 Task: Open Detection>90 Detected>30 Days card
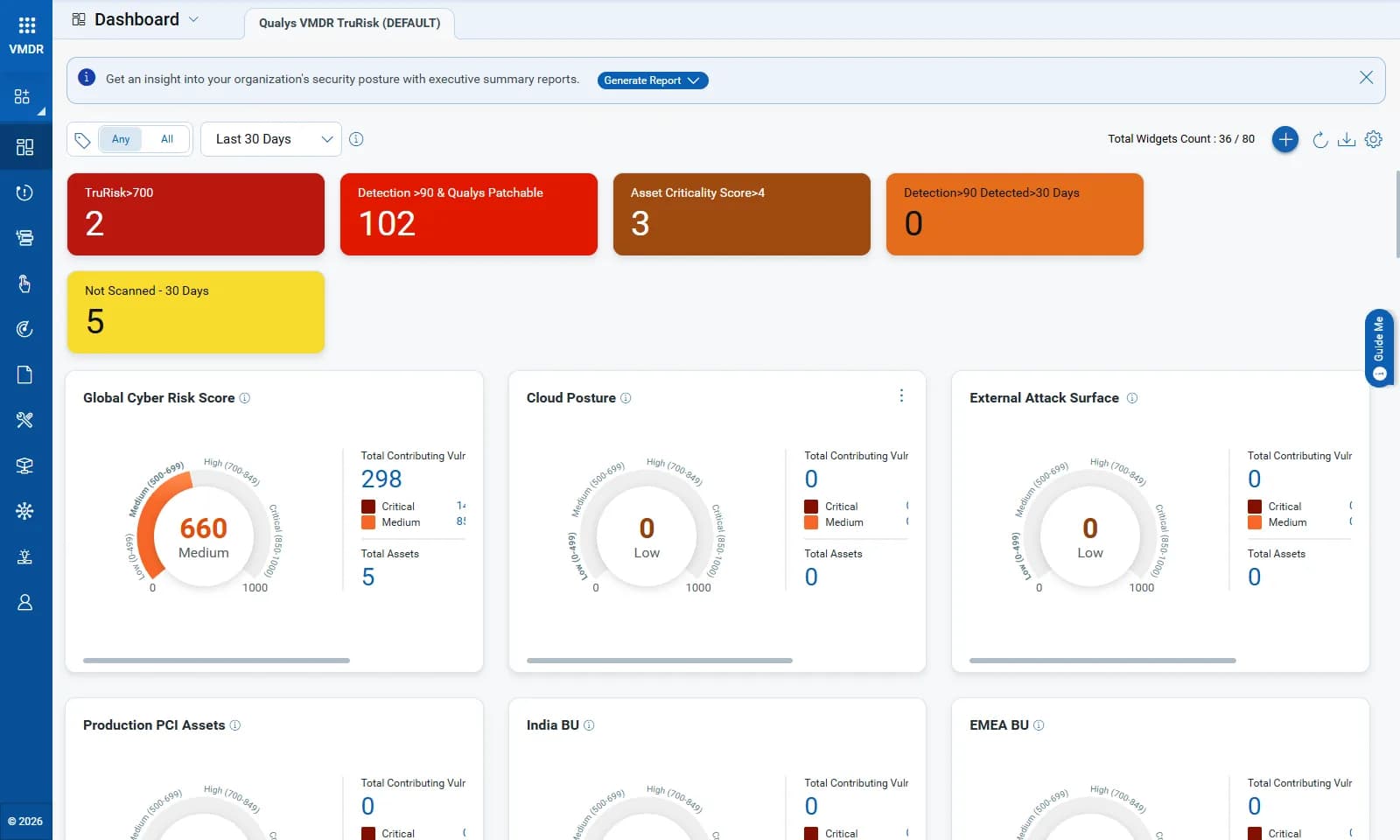[x=1015, y=214]
